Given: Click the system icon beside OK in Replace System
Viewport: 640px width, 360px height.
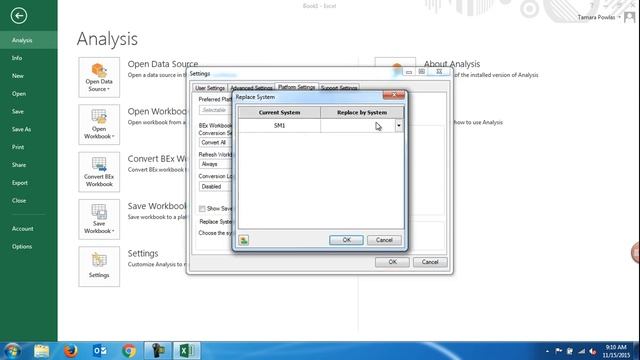Looking at the screenshot, I should pos(244,240).
